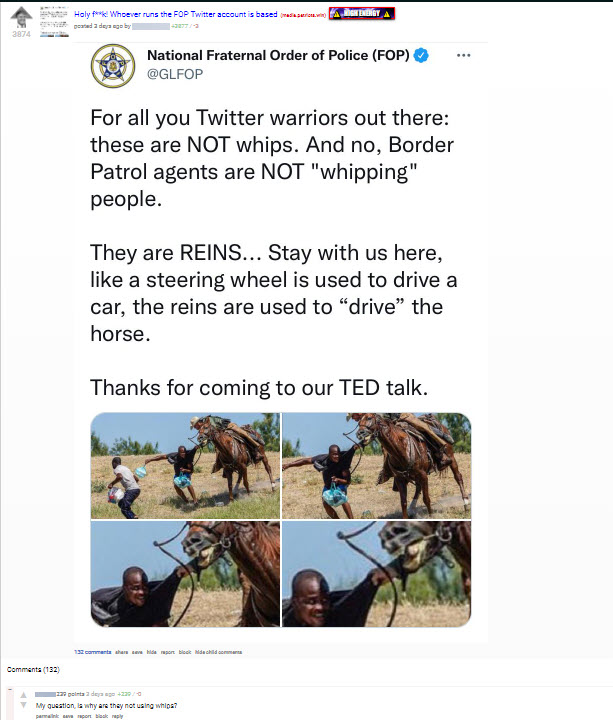Image resolution: width=613 pixels, height=720 pixels.
Task: Open the FOP profile avatar
Action: (x=112, y=66)
